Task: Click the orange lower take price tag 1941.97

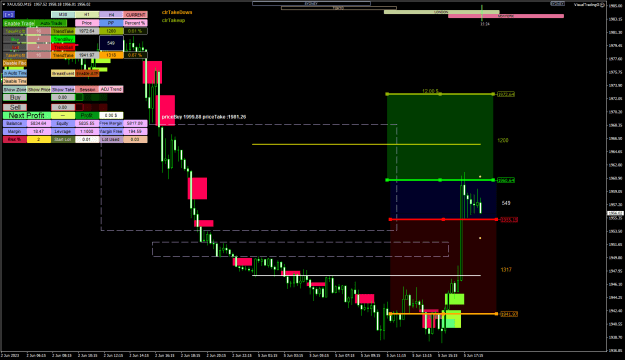Action: (509, 314)
